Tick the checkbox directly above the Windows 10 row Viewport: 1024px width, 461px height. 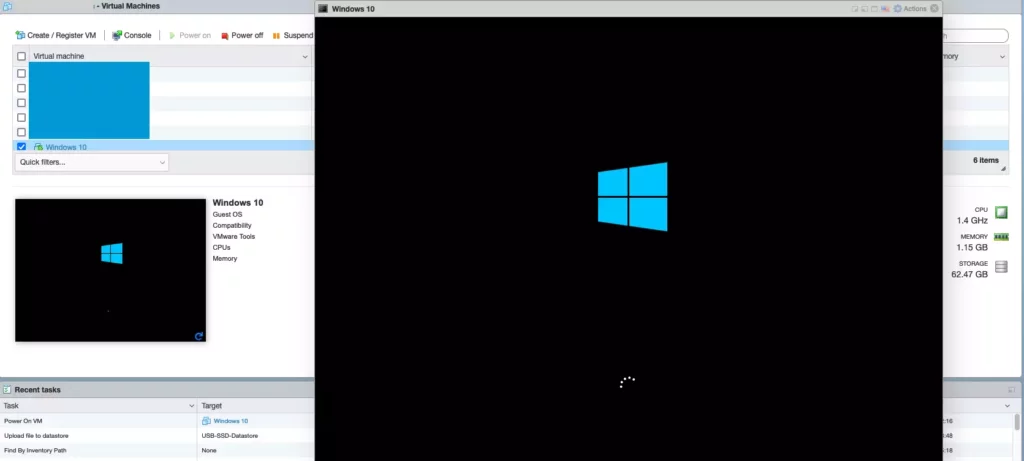click(22, 132)
